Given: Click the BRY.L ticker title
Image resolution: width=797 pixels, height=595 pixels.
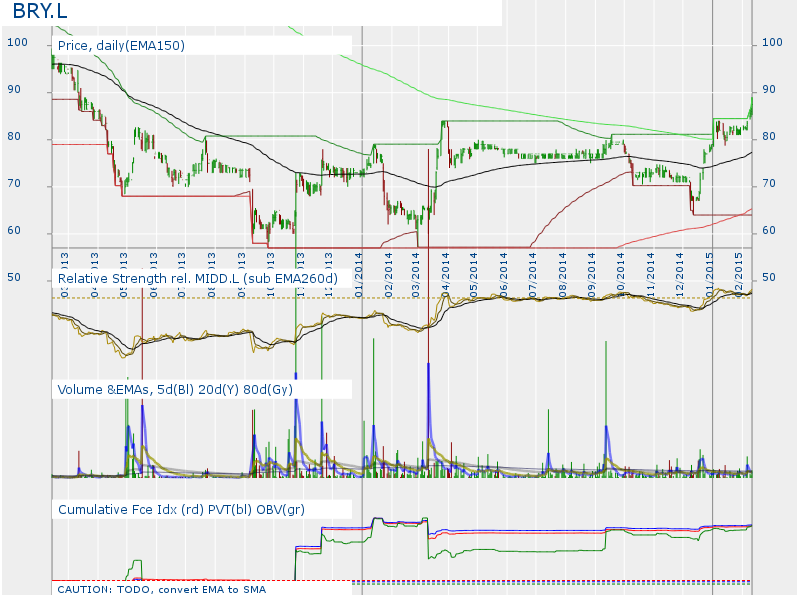Looking at the screenshot, I should pyautogui.click(x=40, y=11).
